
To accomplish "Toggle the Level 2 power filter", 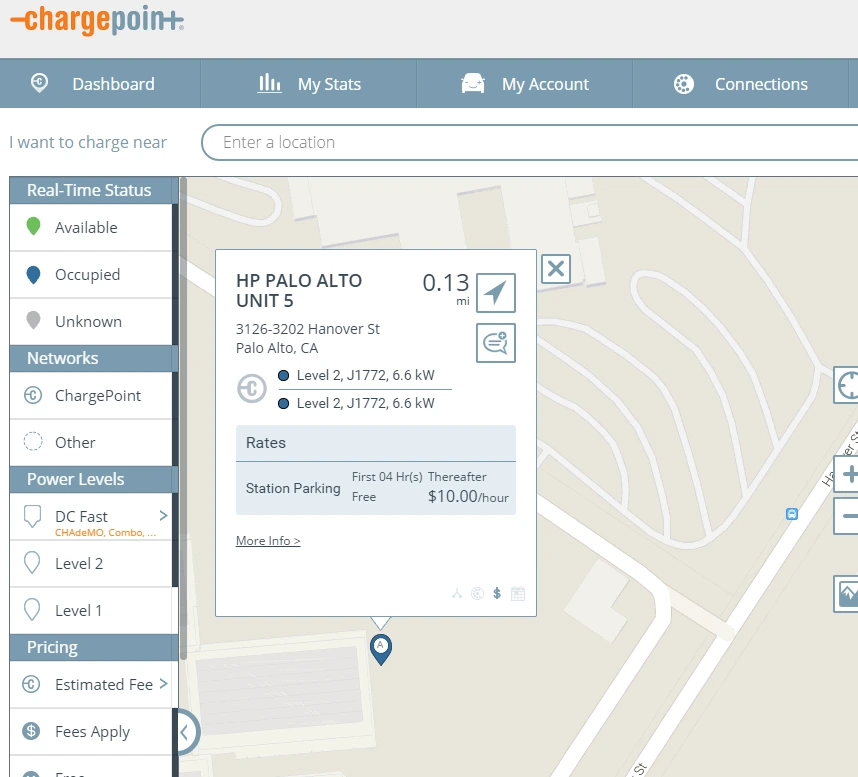I will [91, 564].
